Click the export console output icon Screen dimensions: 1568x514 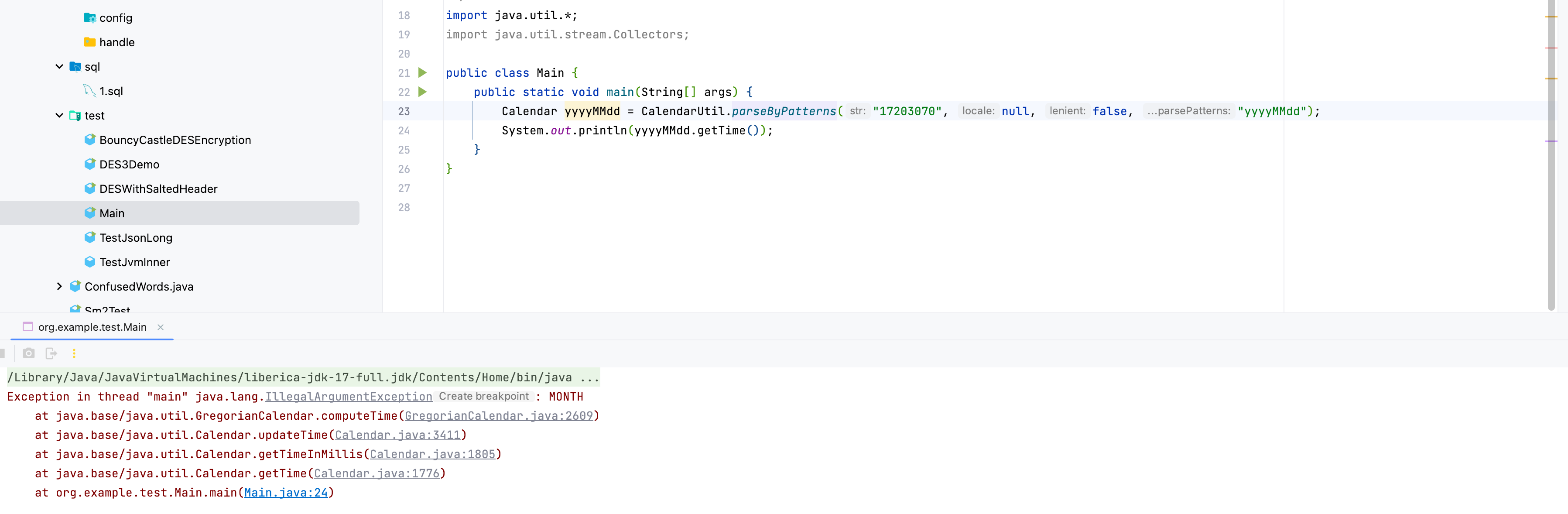tap(51, 353)
